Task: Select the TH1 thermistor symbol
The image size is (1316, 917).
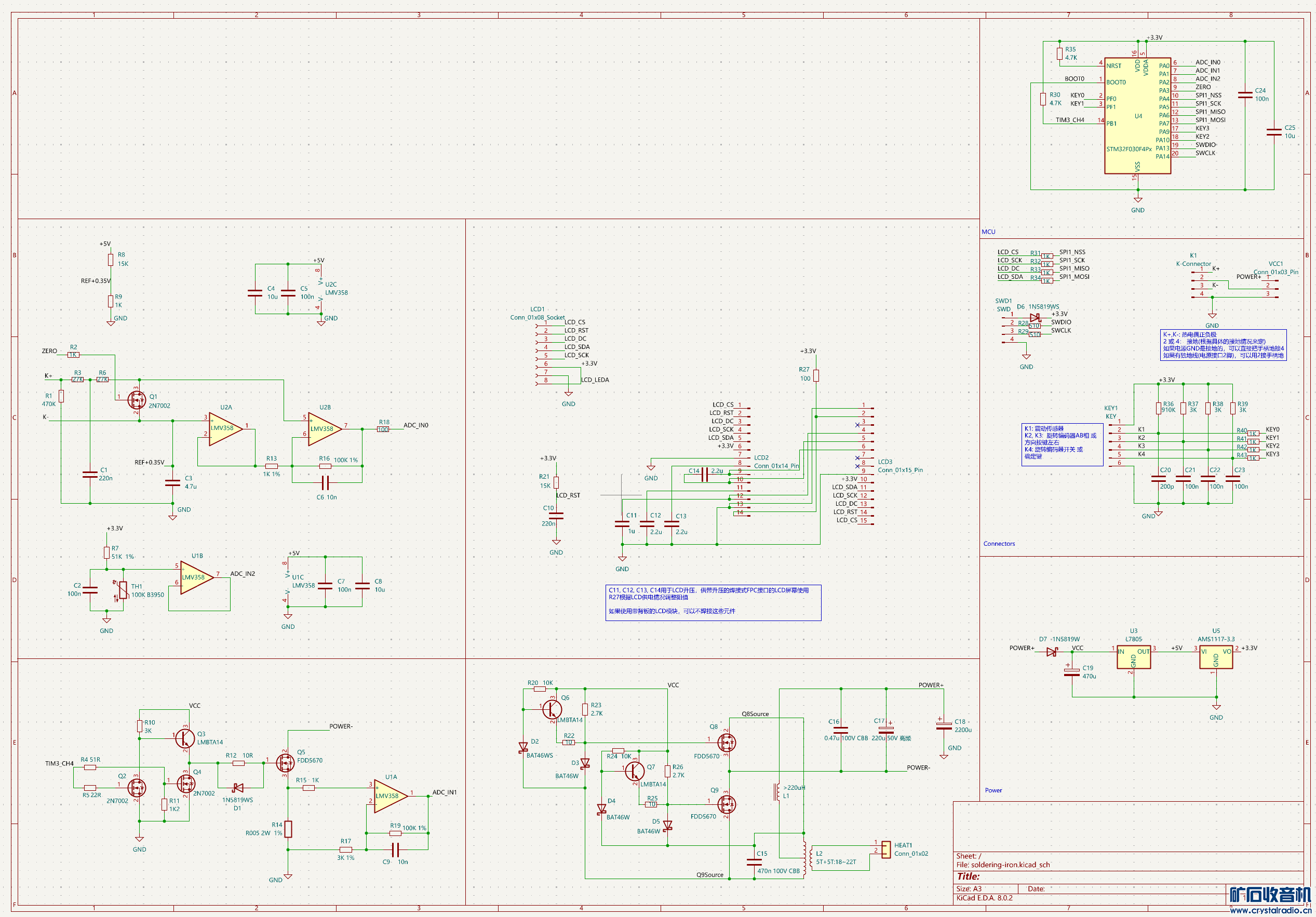Action: (122, 590)
